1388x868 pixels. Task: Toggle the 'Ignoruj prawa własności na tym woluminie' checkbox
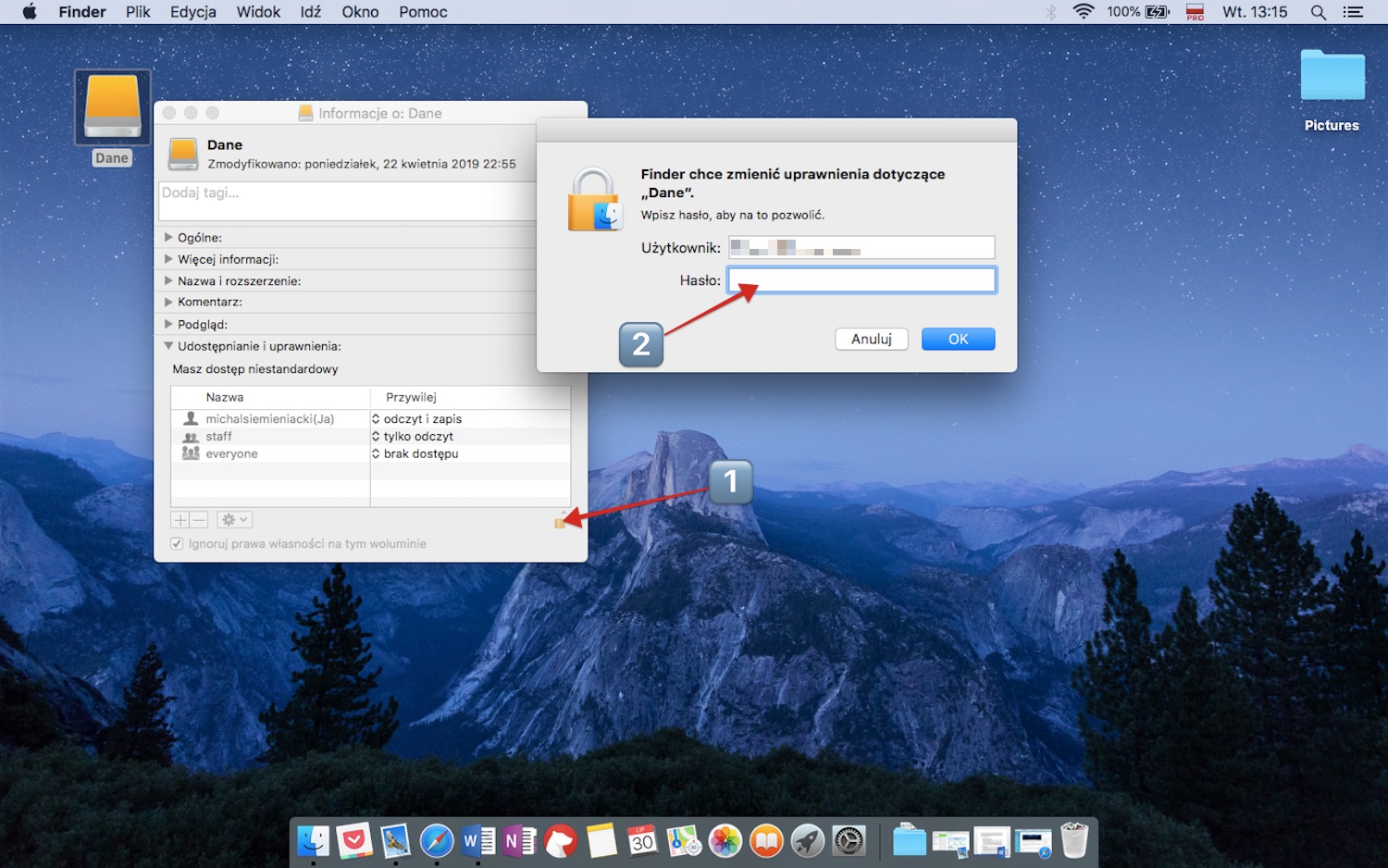(x=177, y=543)
